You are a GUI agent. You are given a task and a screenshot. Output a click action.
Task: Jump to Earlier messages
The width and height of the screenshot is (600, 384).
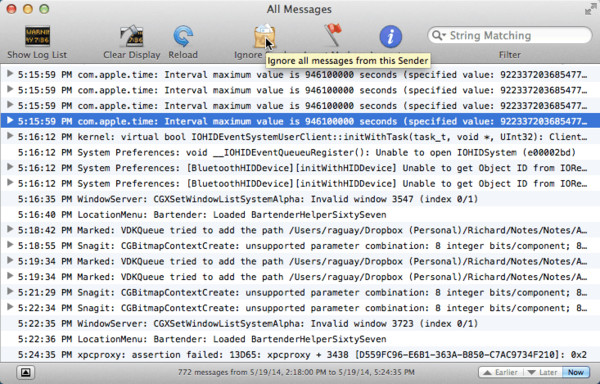pyautogui.click(x=501, y=372)
